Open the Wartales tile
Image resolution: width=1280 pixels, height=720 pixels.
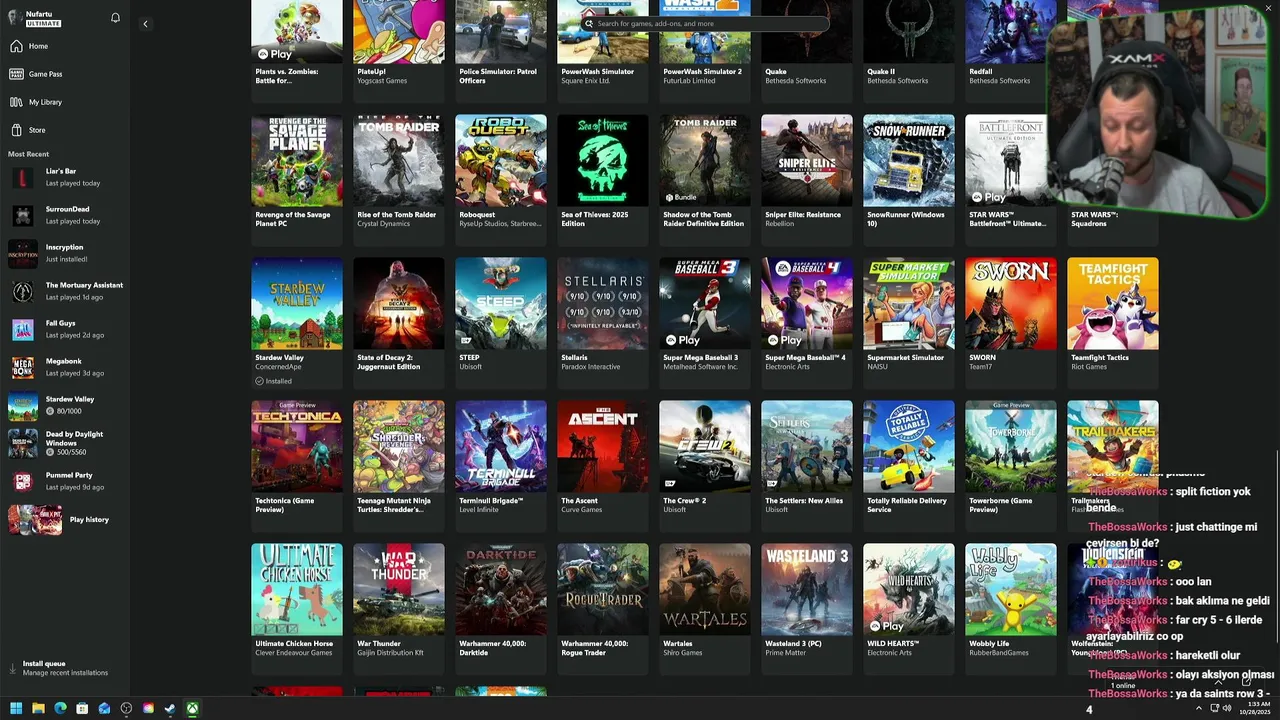[x=705, y=609]
